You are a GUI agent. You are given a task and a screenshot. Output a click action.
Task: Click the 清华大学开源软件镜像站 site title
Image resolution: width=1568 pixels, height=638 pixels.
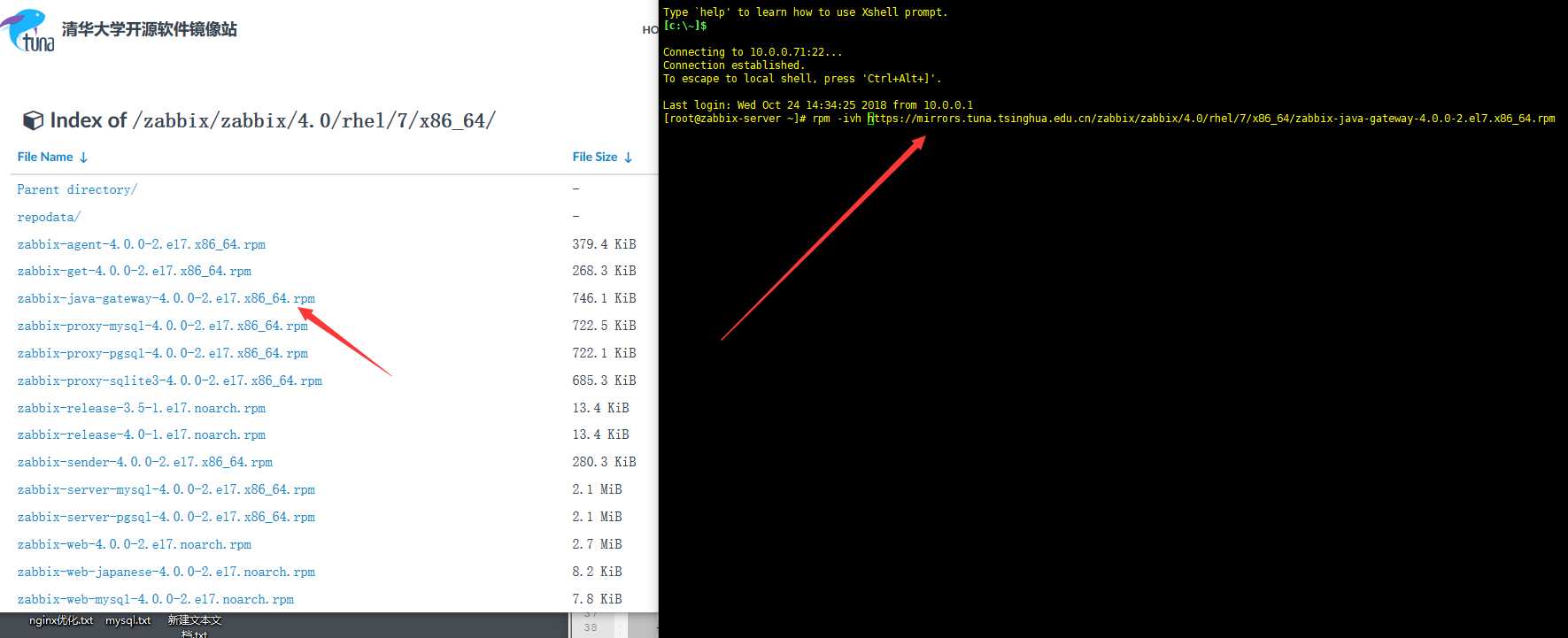coord(150,29)
